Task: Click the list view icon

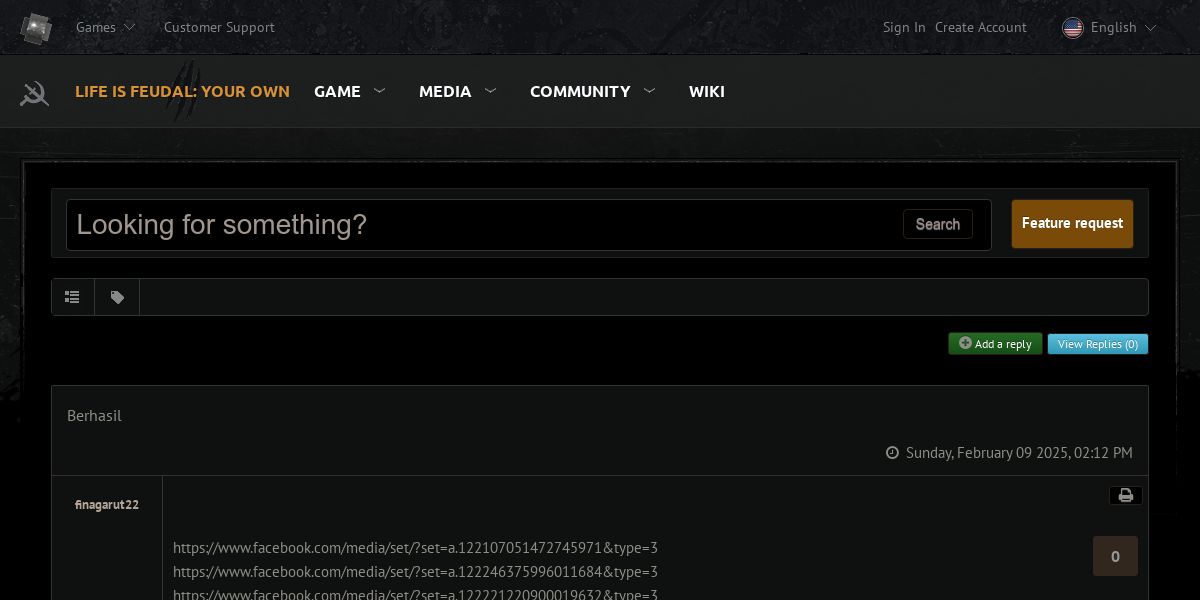Action: (x=72, y=297)
